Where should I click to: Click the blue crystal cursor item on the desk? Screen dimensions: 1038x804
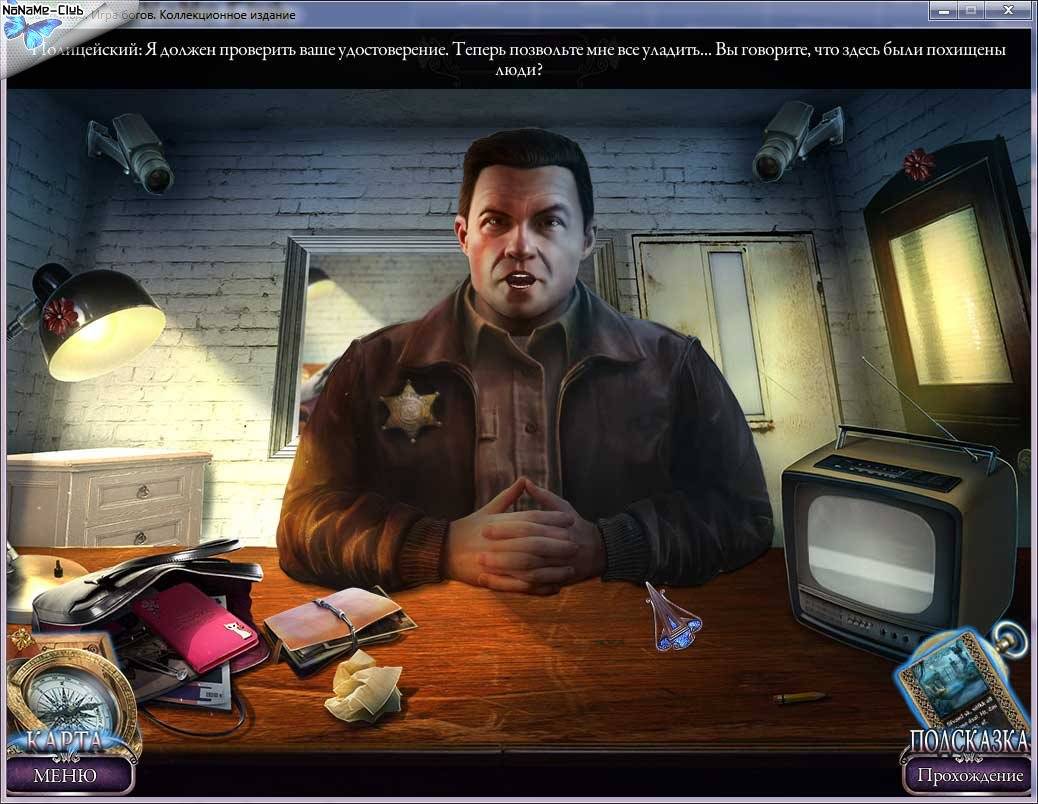(x=673, y=617)
